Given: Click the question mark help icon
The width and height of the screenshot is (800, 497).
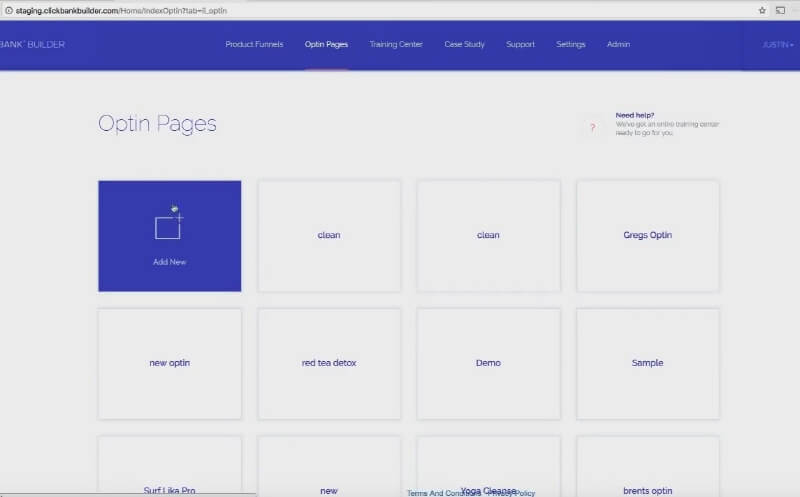Looking at the screenshot, I should (592, 127).
